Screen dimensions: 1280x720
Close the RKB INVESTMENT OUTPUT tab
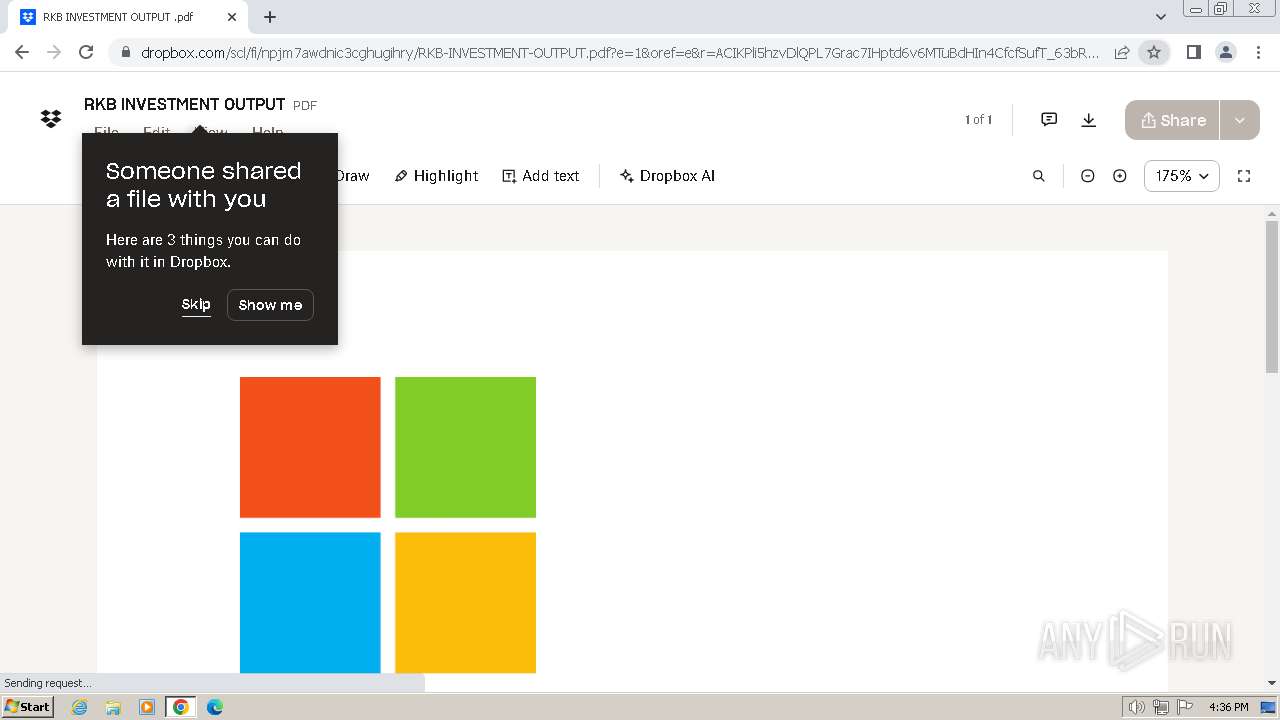pos(232,17)
